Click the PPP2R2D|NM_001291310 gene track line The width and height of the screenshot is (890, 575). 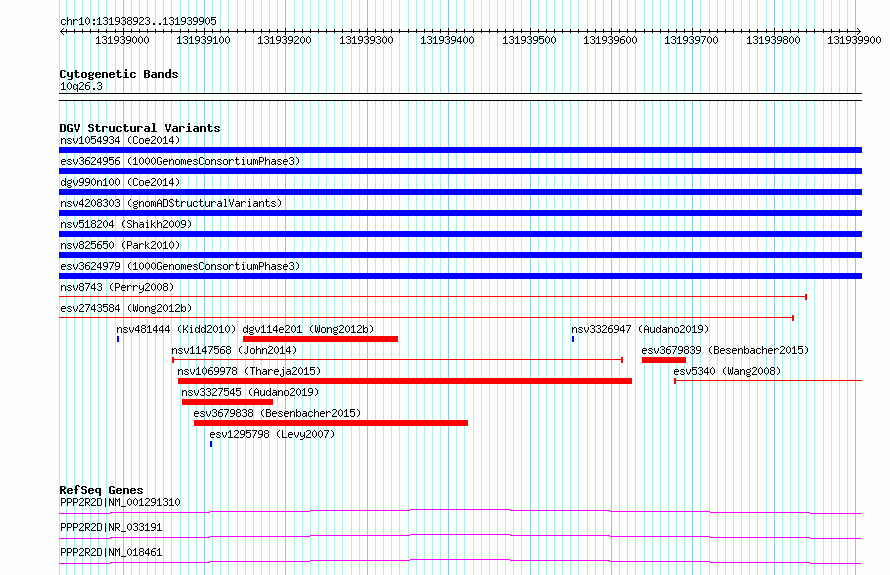pos(460,512)
